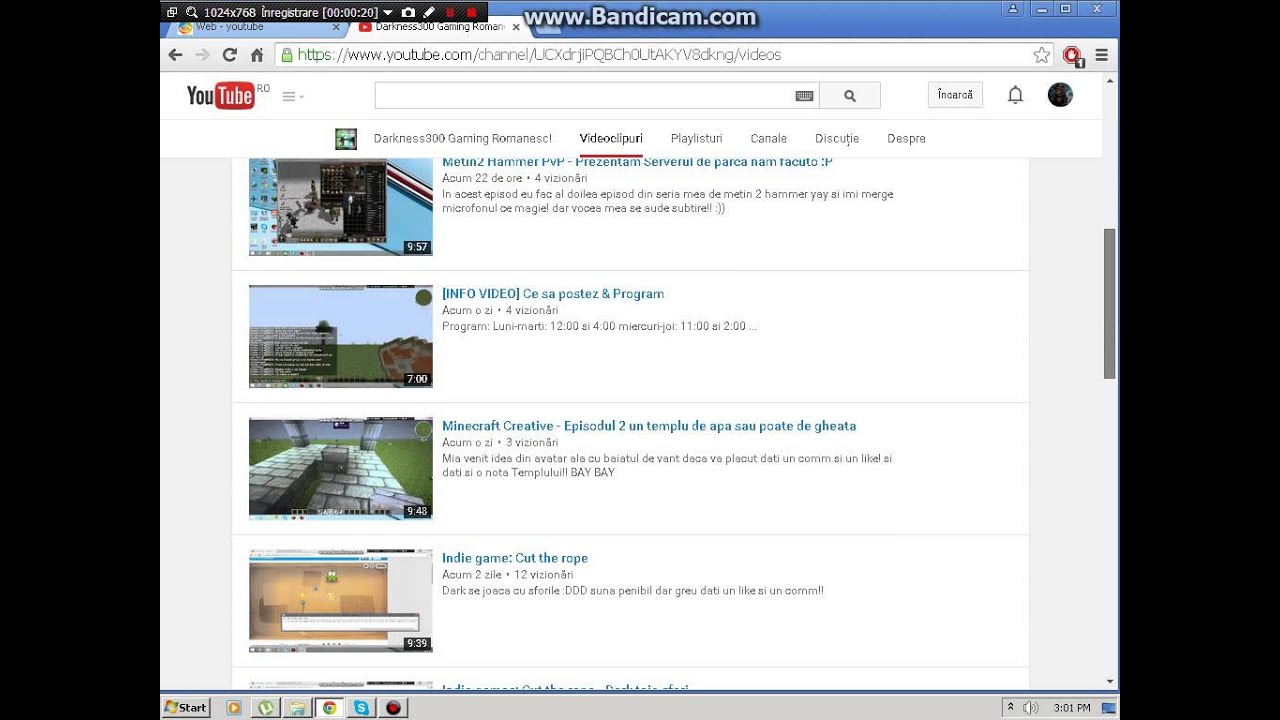1280x720 pixels.
Task: Open the Discuție tab
Action: 837,139
